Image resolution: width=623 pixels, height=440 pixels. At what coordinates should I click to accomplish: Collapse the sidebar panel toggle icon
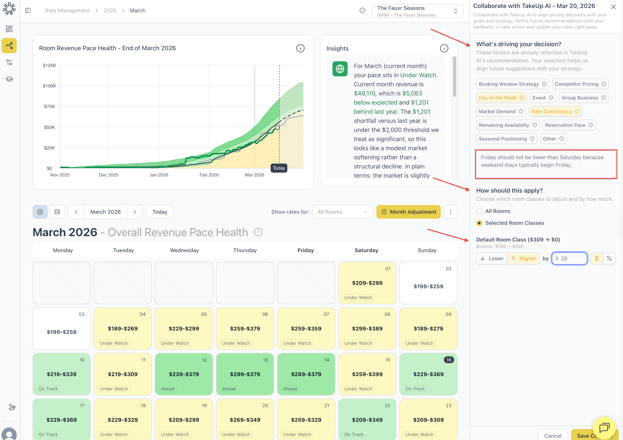pos(28,11)
